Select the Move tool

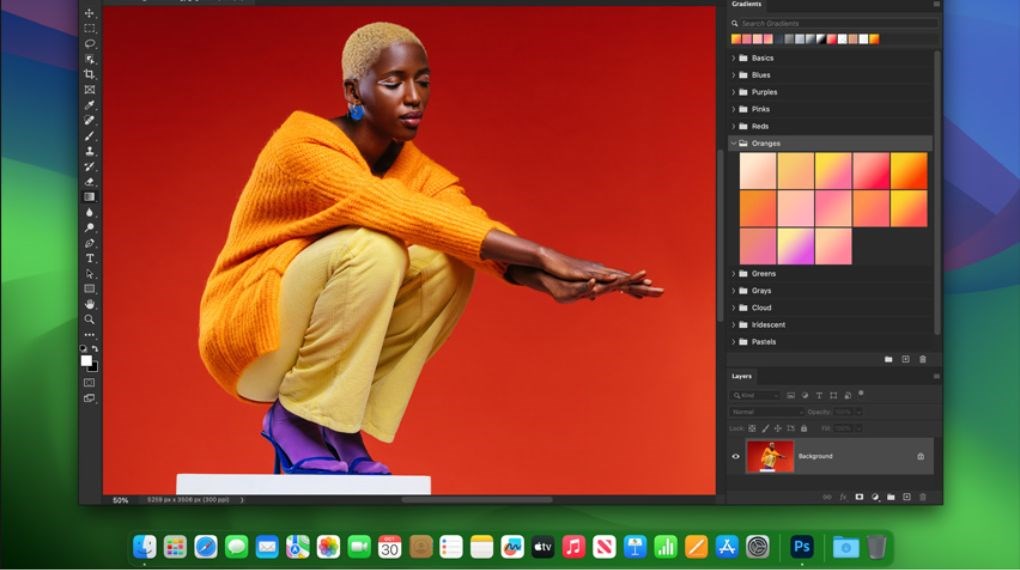point(90,13)
